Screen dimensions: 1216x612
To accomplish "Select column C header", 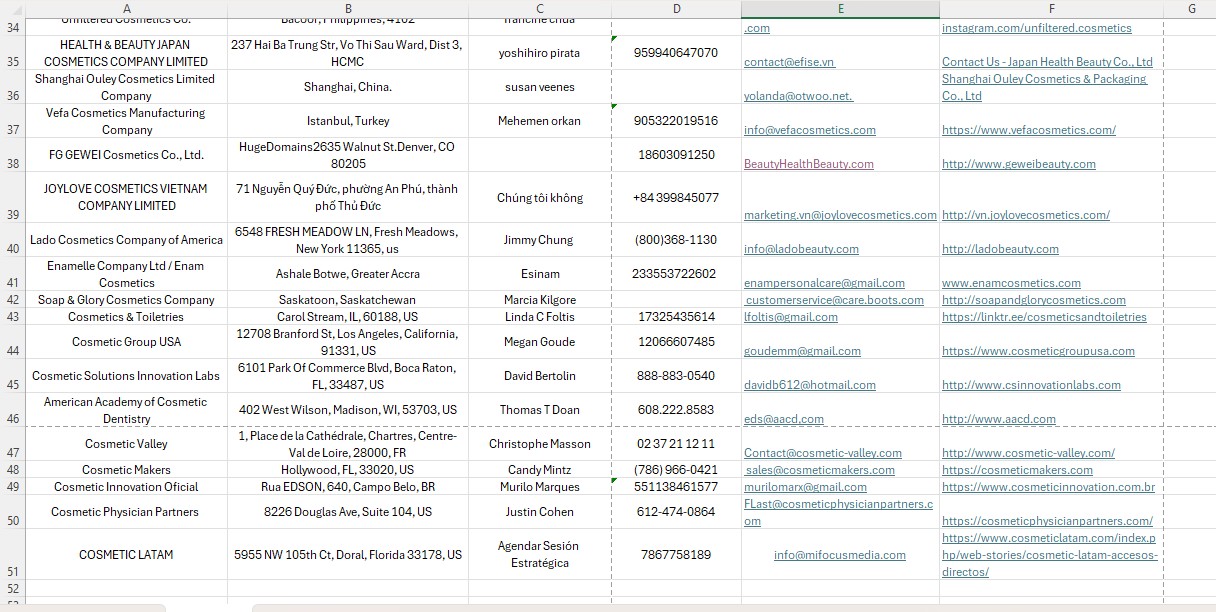I will (540, 9).
